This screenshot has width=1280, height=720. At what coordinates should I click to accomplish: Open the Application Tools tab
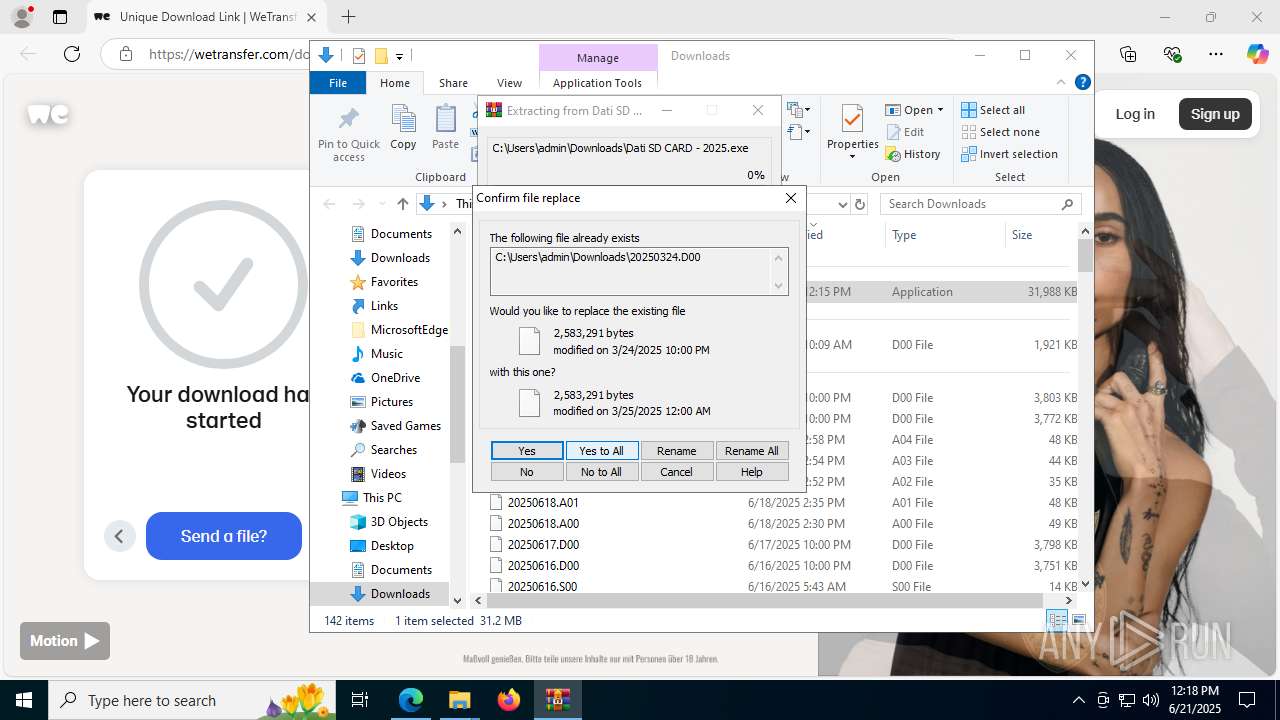(x=597, y=83)
